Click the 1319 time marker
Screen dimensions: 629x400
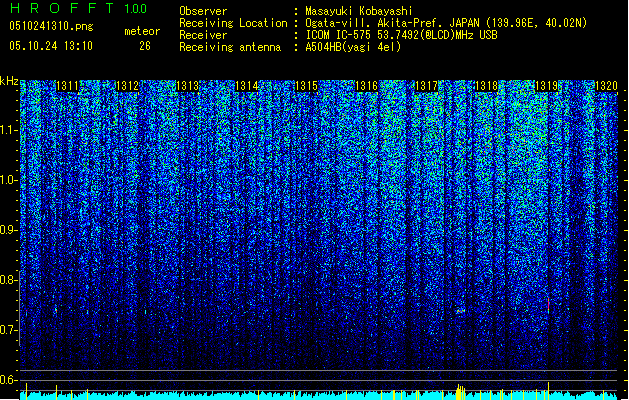(x=546, y=86)
